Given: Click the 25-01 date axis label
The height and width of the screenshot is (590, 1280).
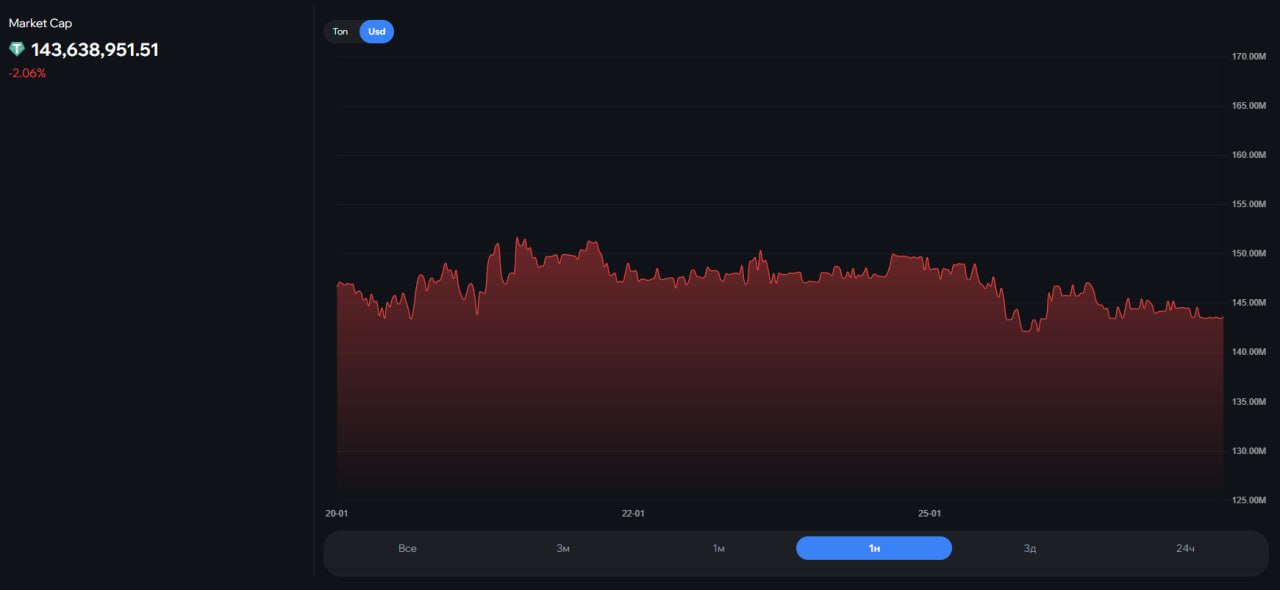Looking at the screenshot, I should (x=929, y=514).
